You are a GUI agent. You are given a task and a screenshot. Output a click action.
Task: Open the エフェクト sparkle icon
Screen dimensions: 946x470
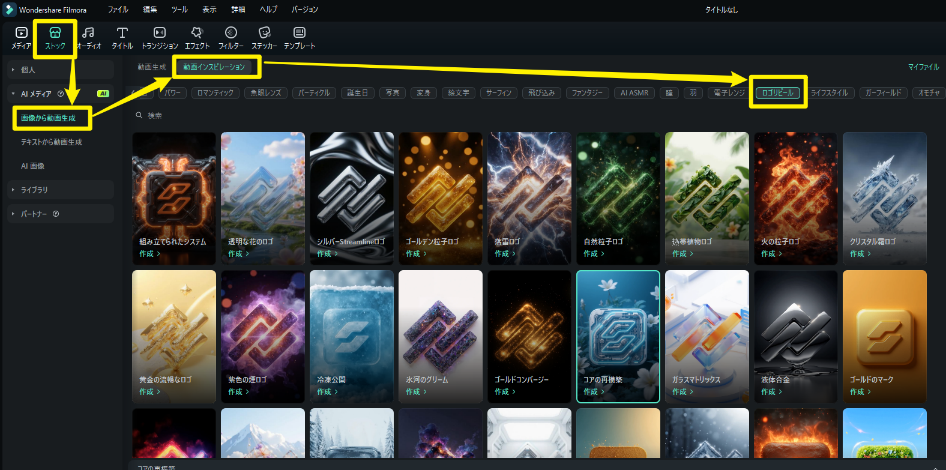point(197,33)
